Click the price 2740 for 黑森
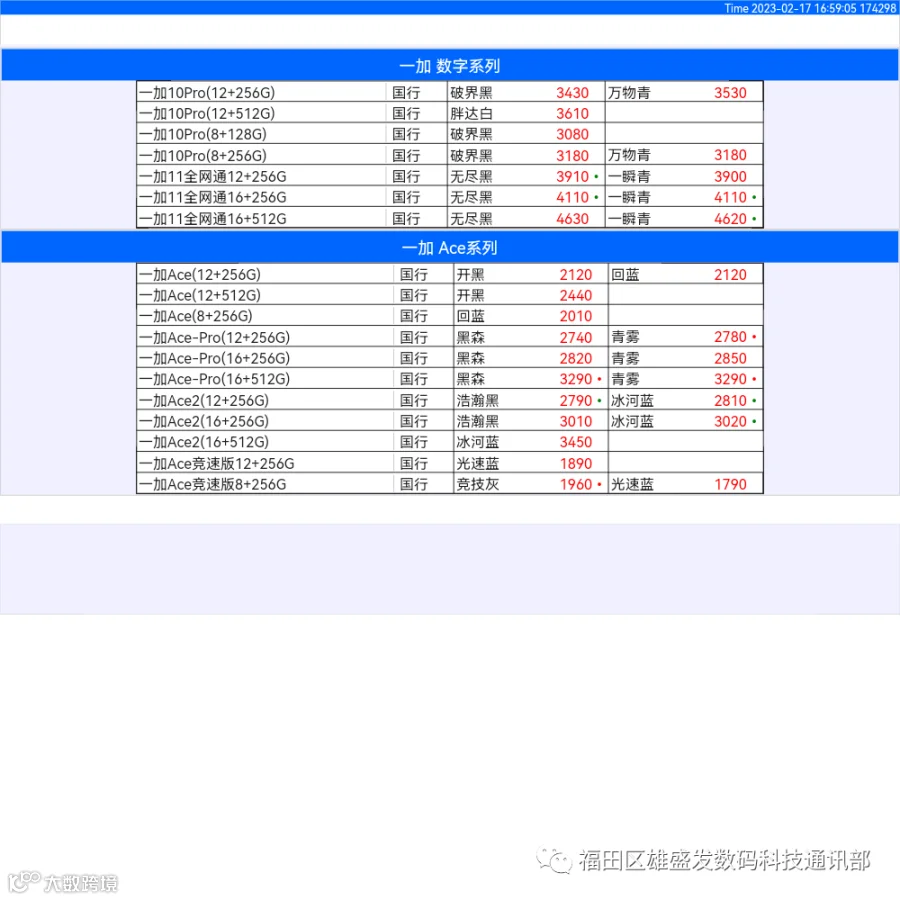This screenshot has height=900, width=900. 576,337
